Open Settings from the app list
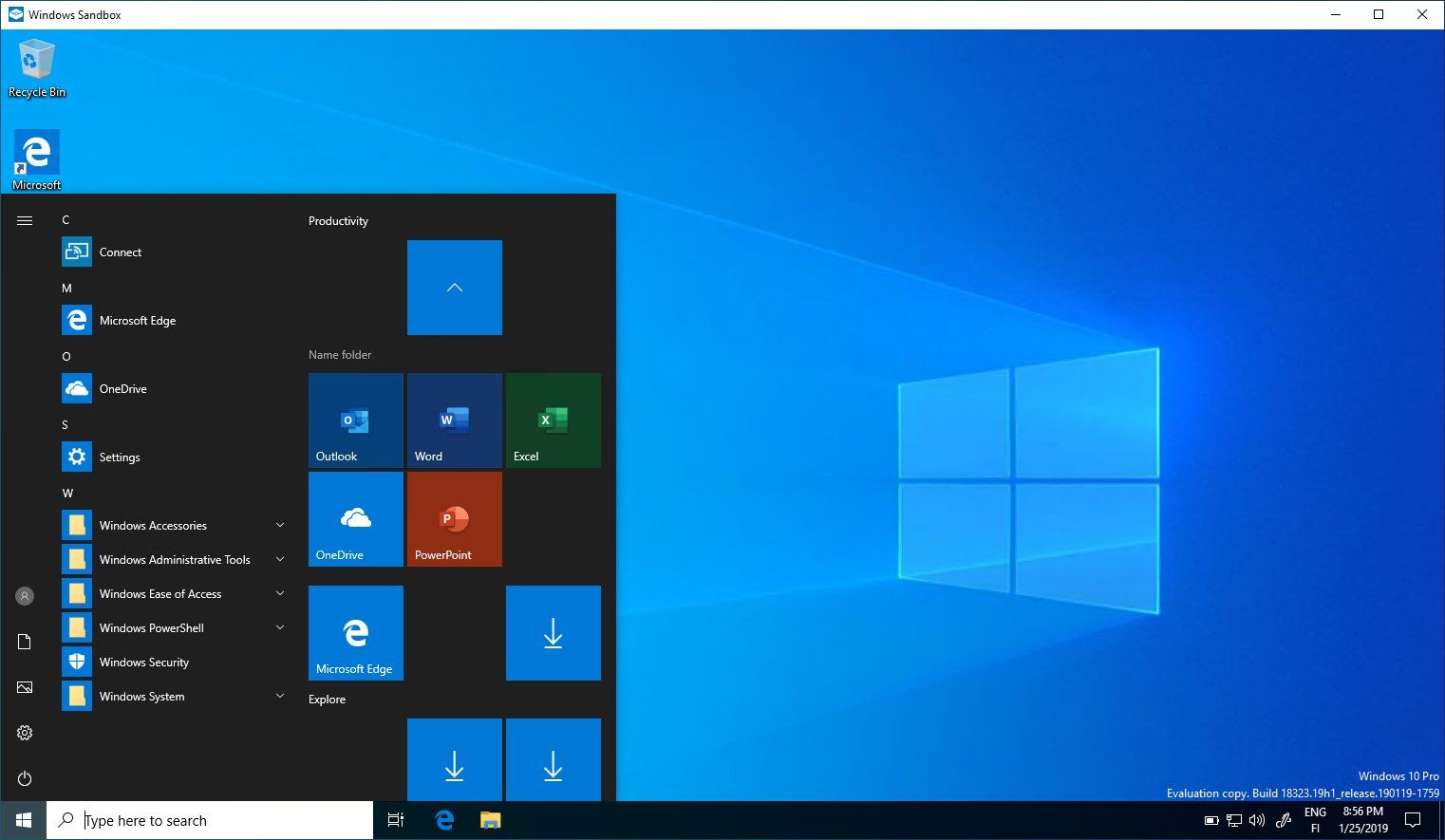 173,457
